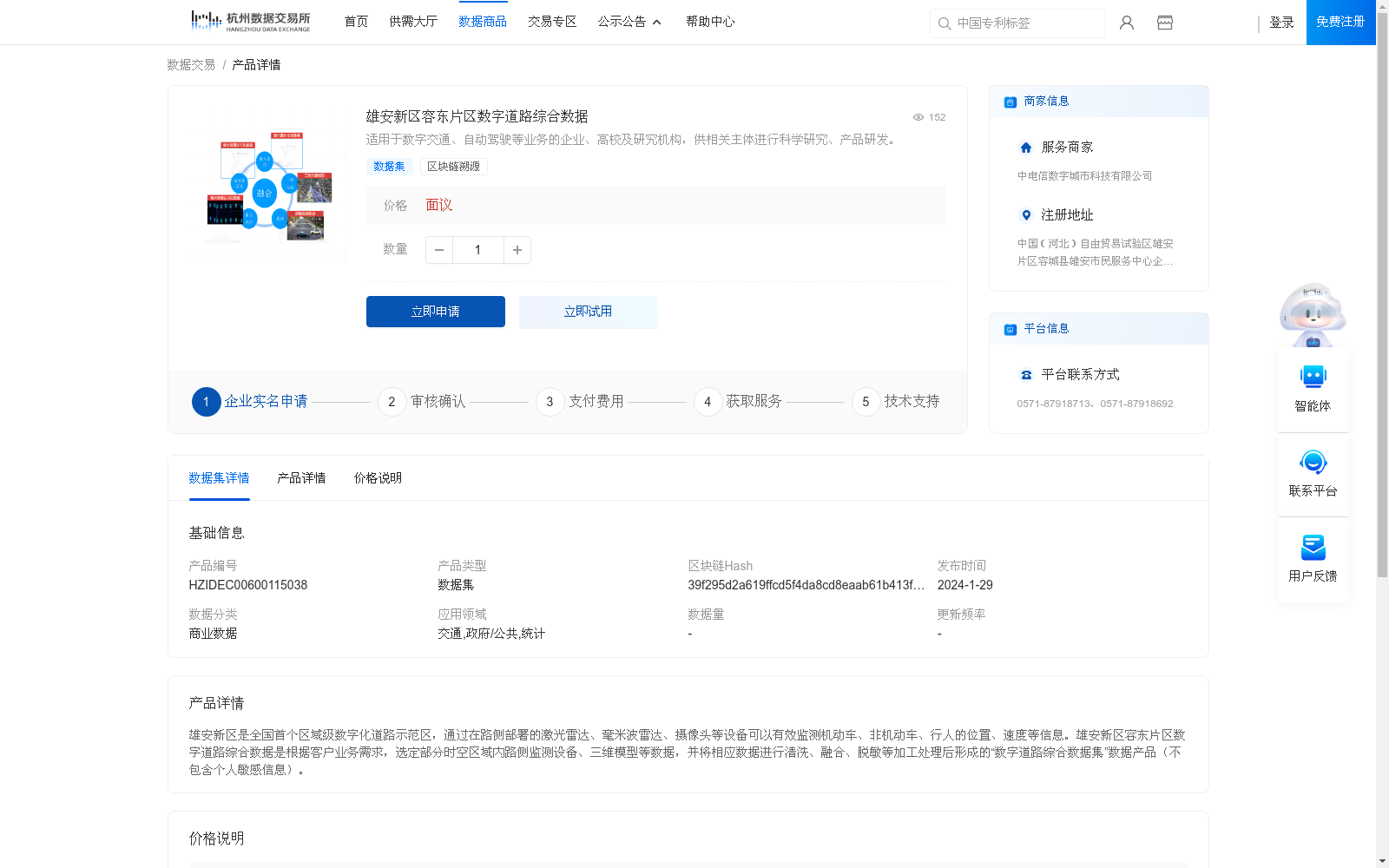Open 供需大厅 in navigation
The image size is (1389, 868).
pyautogui.click(x=413, y=22)
